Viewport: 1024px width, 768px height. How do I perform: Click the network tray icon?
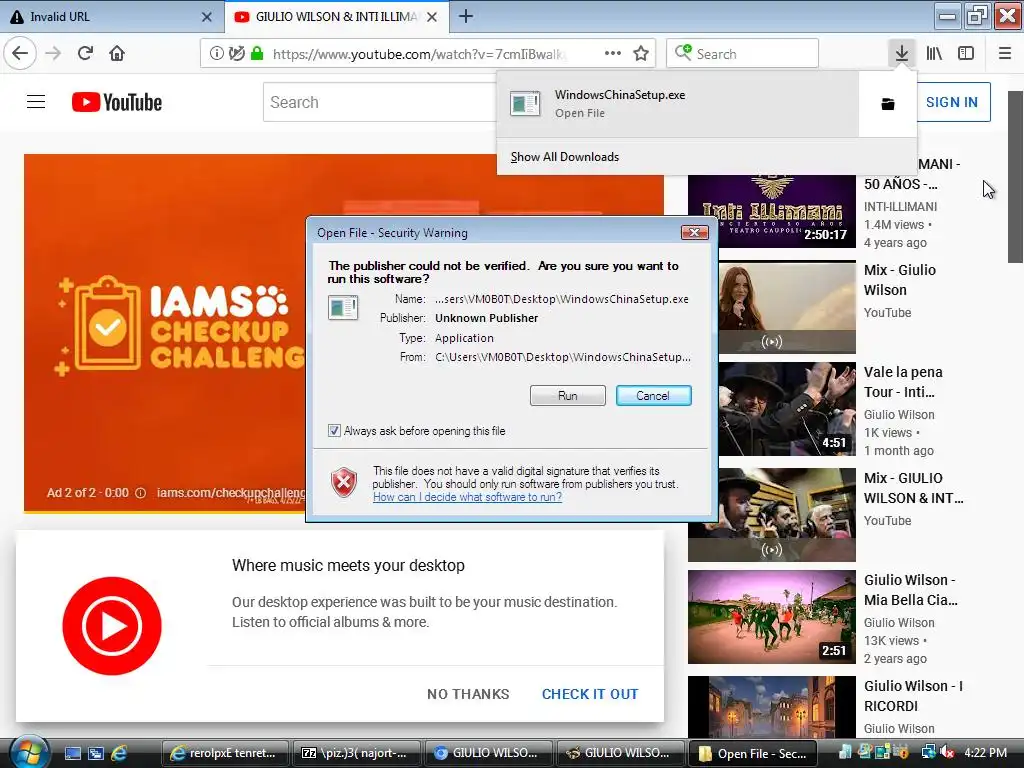[927, 752]
